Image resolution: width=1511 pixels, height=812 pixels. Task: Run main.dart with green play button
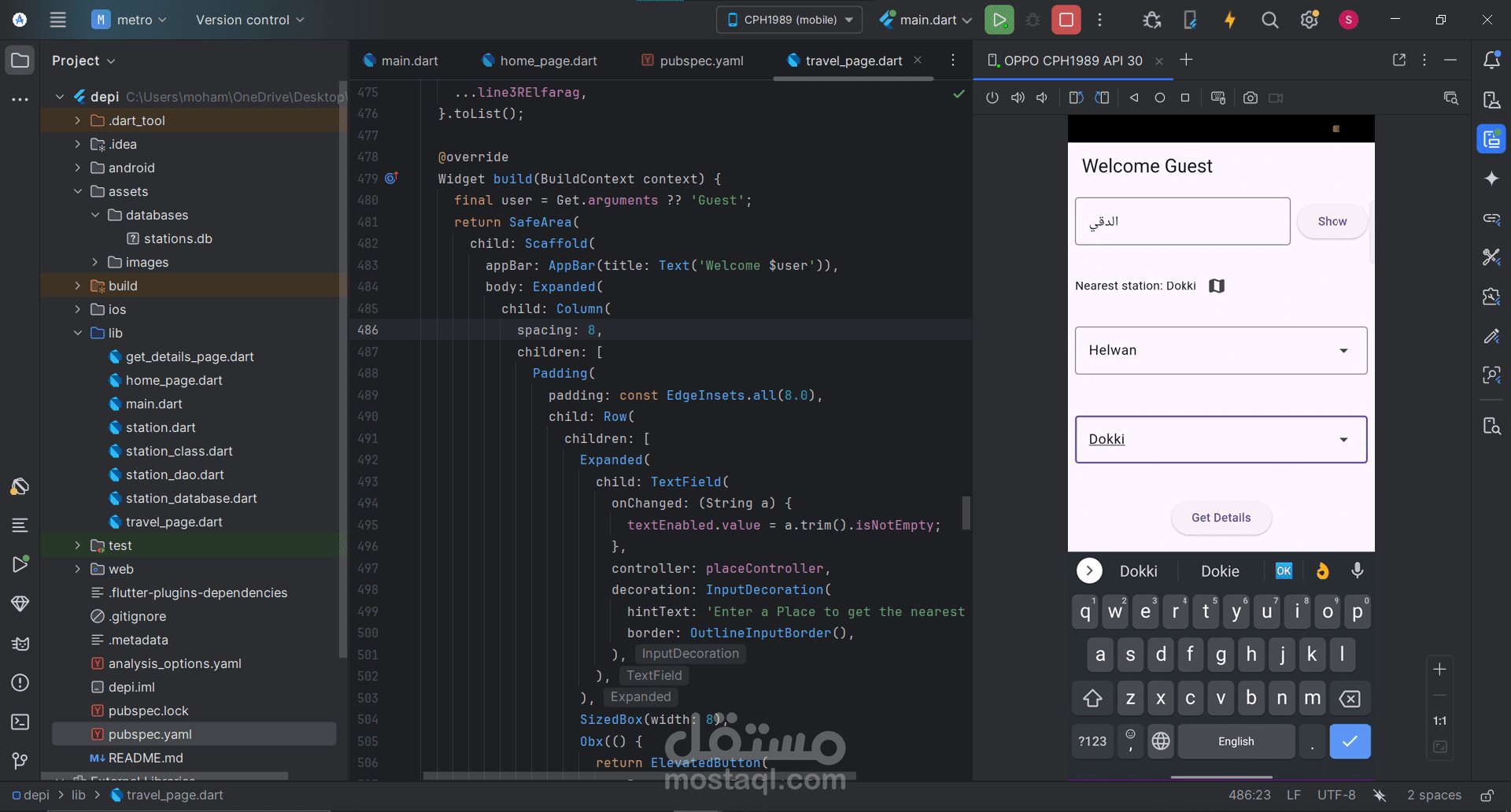(x=999, y=20)
